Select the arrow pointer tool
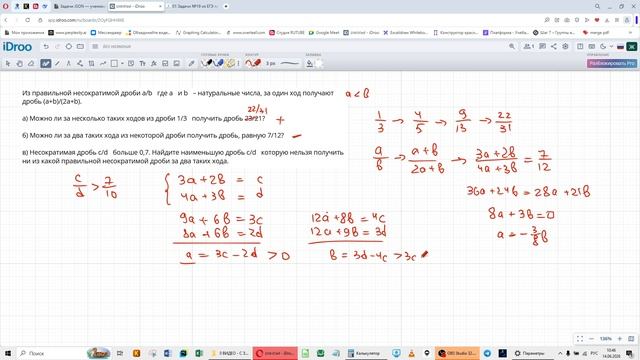The width and height of the screenshot is (640, 360). 8,63
